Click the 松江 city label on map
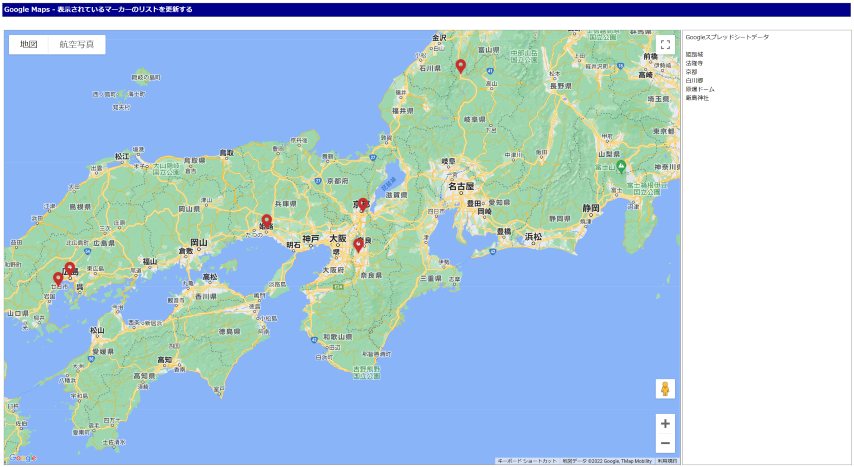 coord(122,156)
